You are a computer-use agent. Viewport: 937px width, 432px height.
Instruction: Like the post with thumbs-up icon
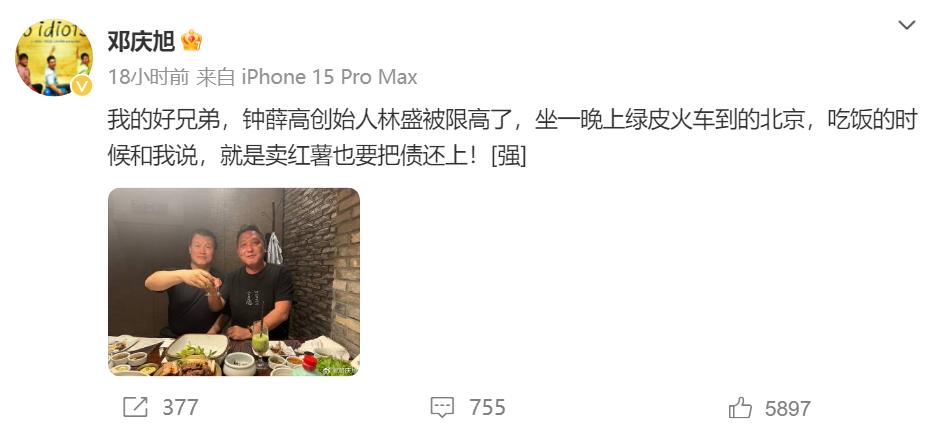740,408
